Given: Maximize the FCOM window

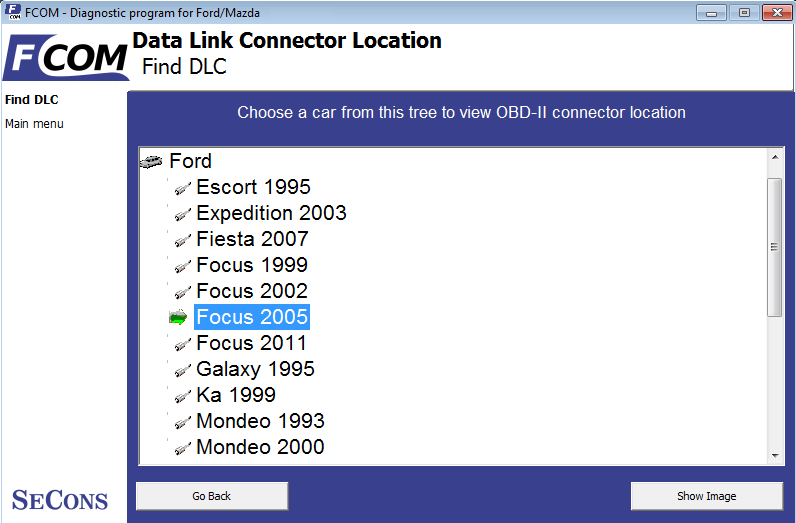Looking at the screenshot, I should click(744, 13).
